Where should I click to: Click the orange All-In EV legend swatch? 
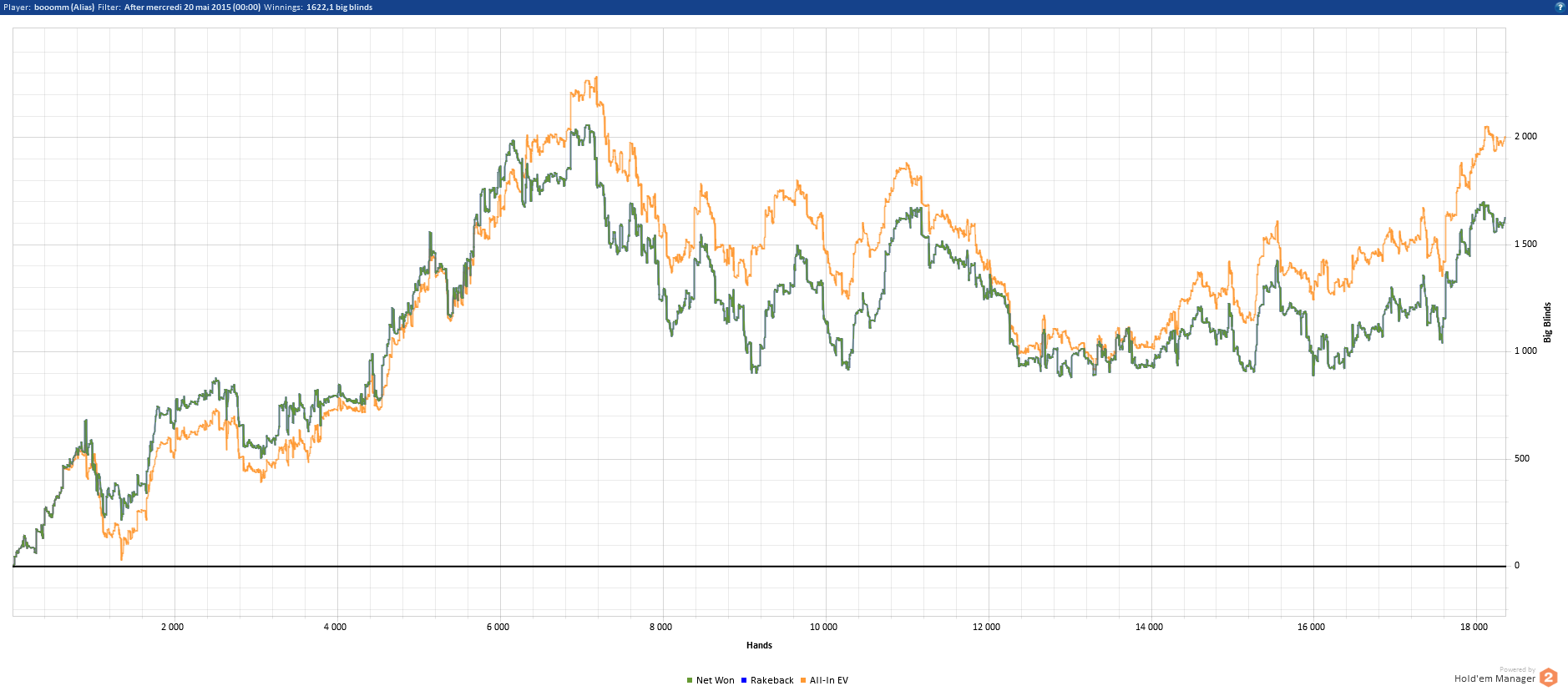[803, 680]
